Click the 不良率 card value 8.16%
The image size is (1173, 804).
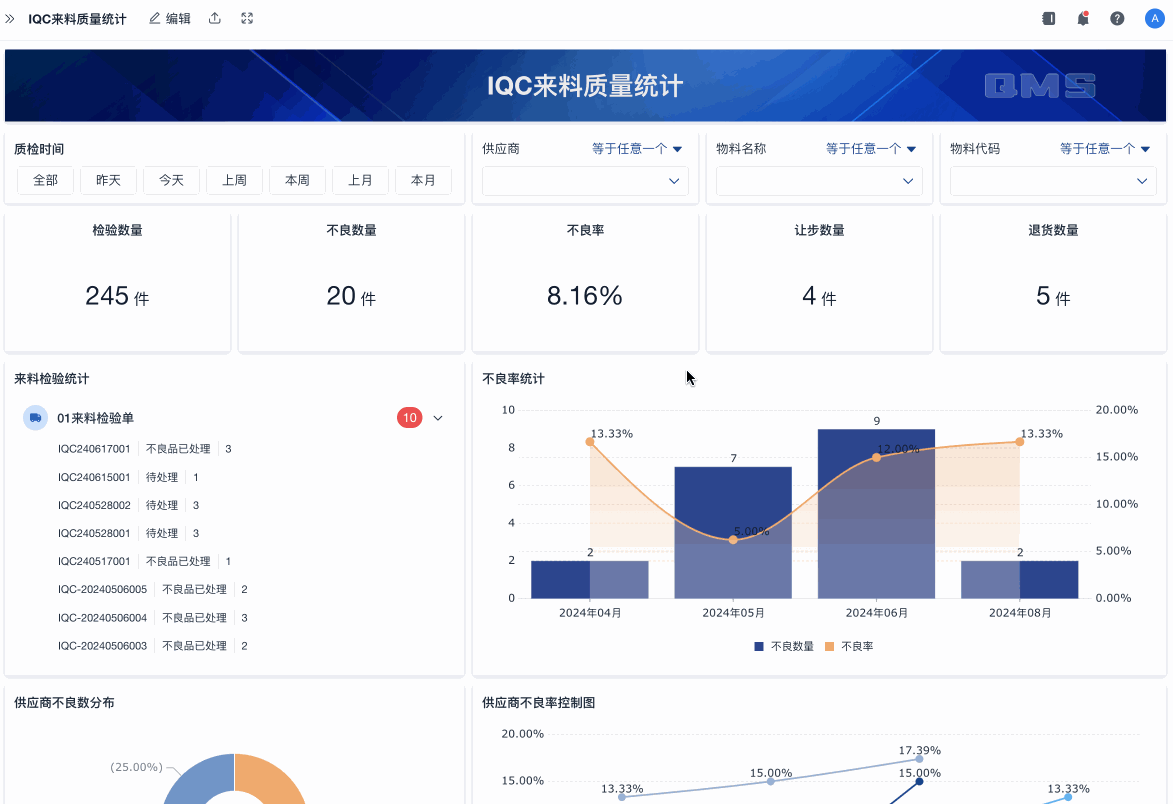point(584,296)
